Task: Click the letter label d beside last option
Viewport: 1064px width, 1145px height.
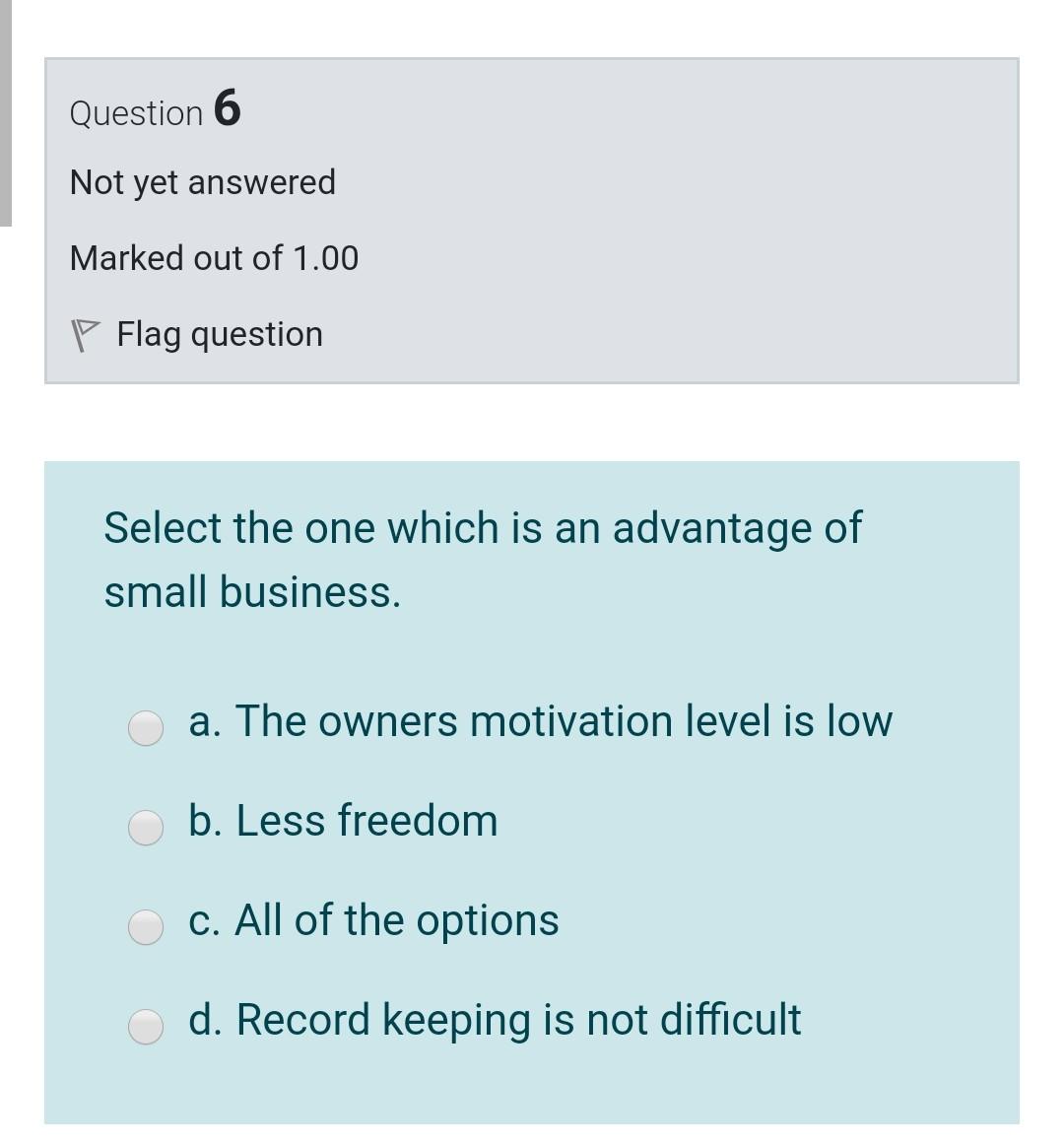Action: tap(203, 1019)
